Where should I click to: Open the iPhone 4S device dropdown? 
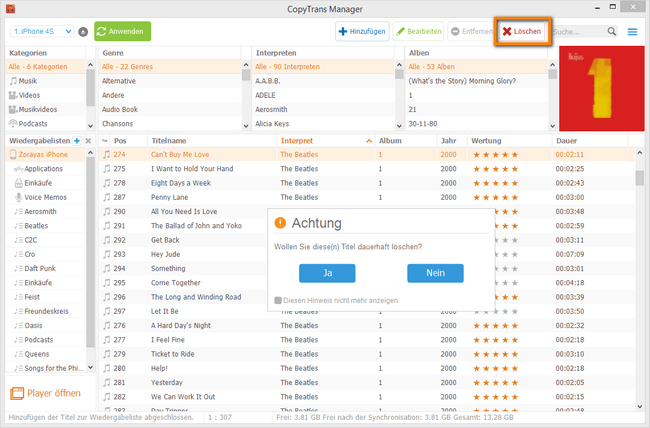click(x=42, y=32)
